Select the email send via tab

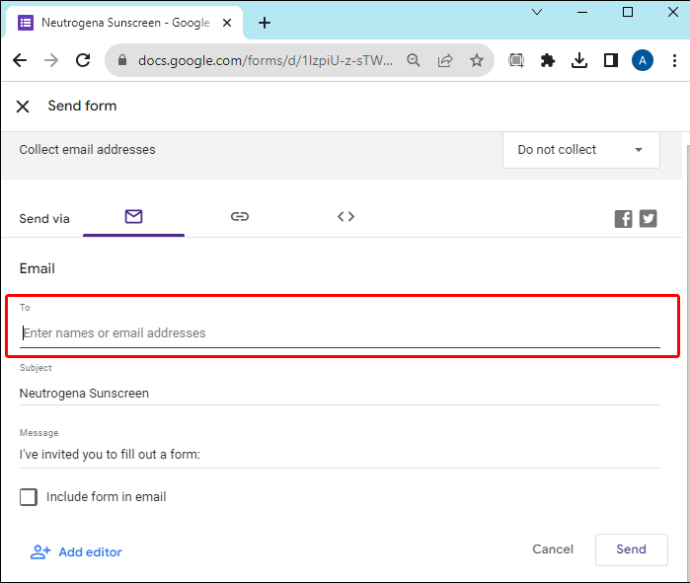(x=133, y=216)
